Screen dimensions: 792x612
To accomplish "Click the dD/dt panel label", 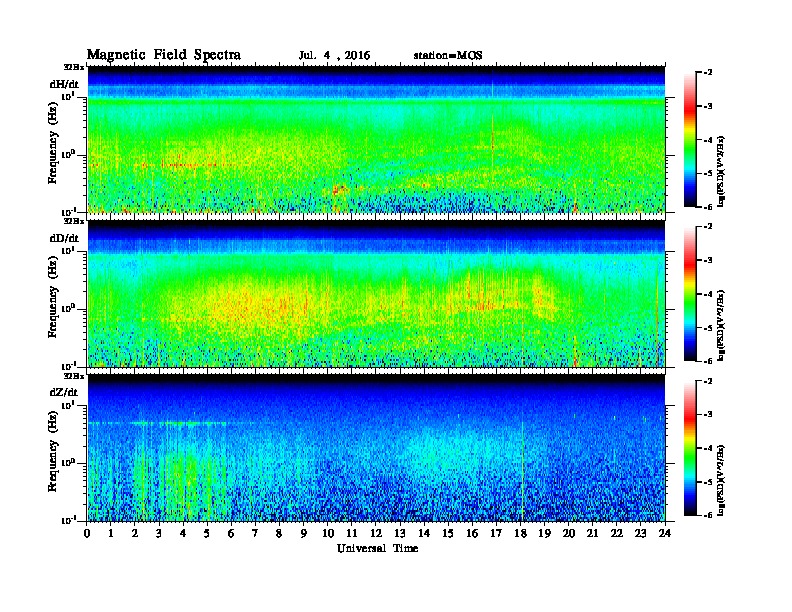I will coord(64,238).
